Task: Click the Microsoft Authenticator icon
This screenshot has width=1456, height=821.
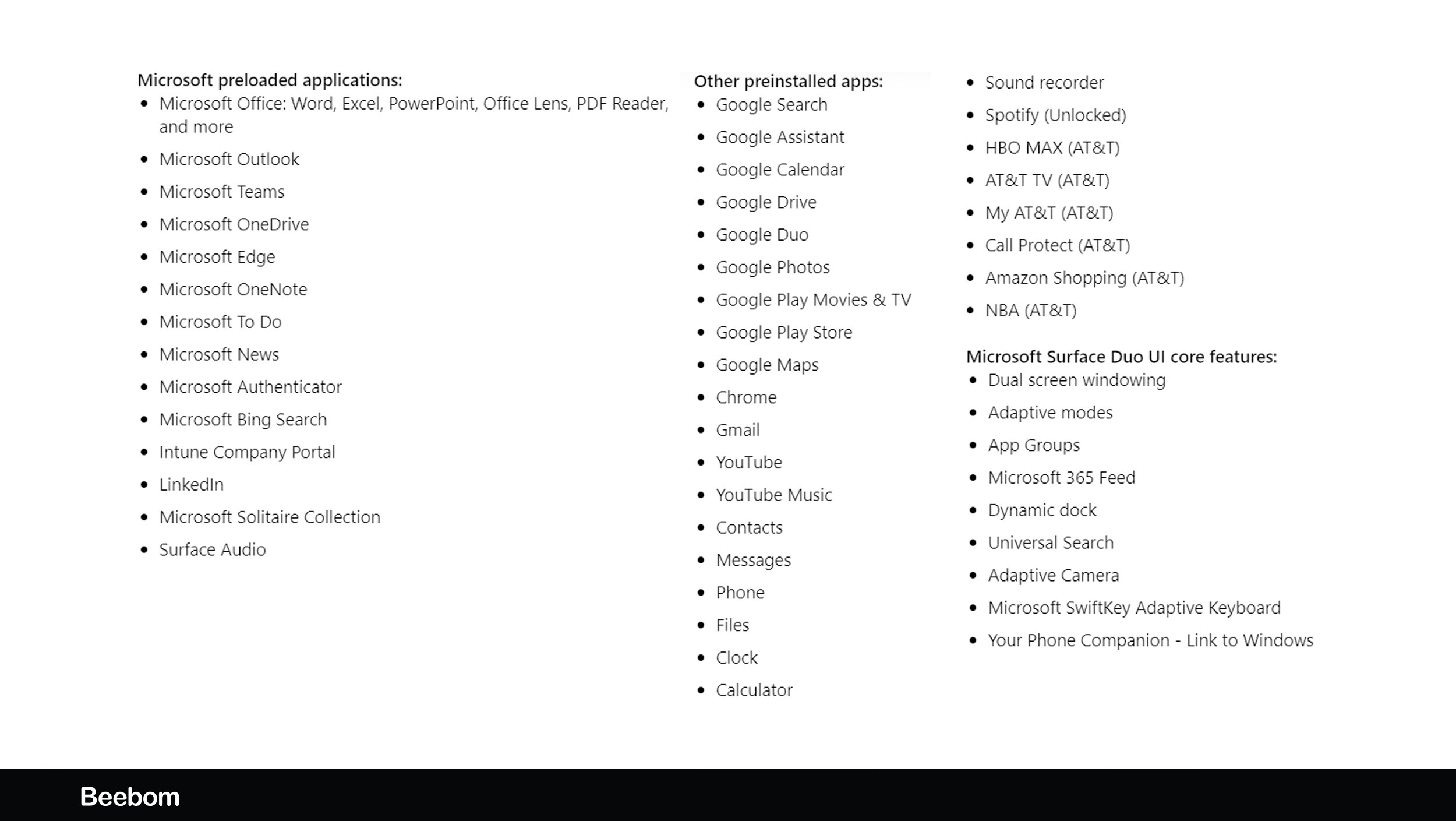Action: (x=250, y=386)
